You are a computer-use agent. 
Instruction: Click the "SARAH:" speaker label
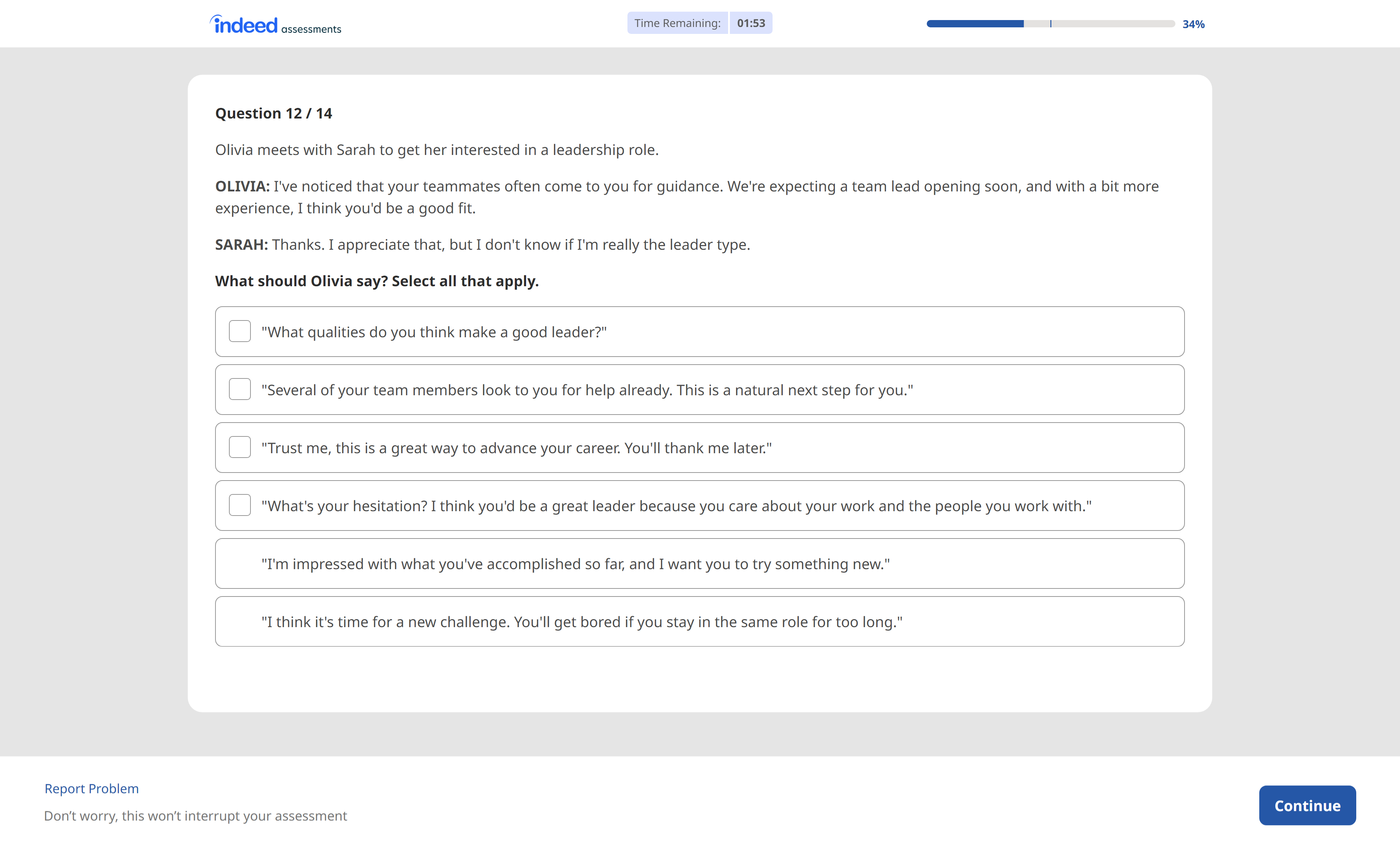[241, 244]
